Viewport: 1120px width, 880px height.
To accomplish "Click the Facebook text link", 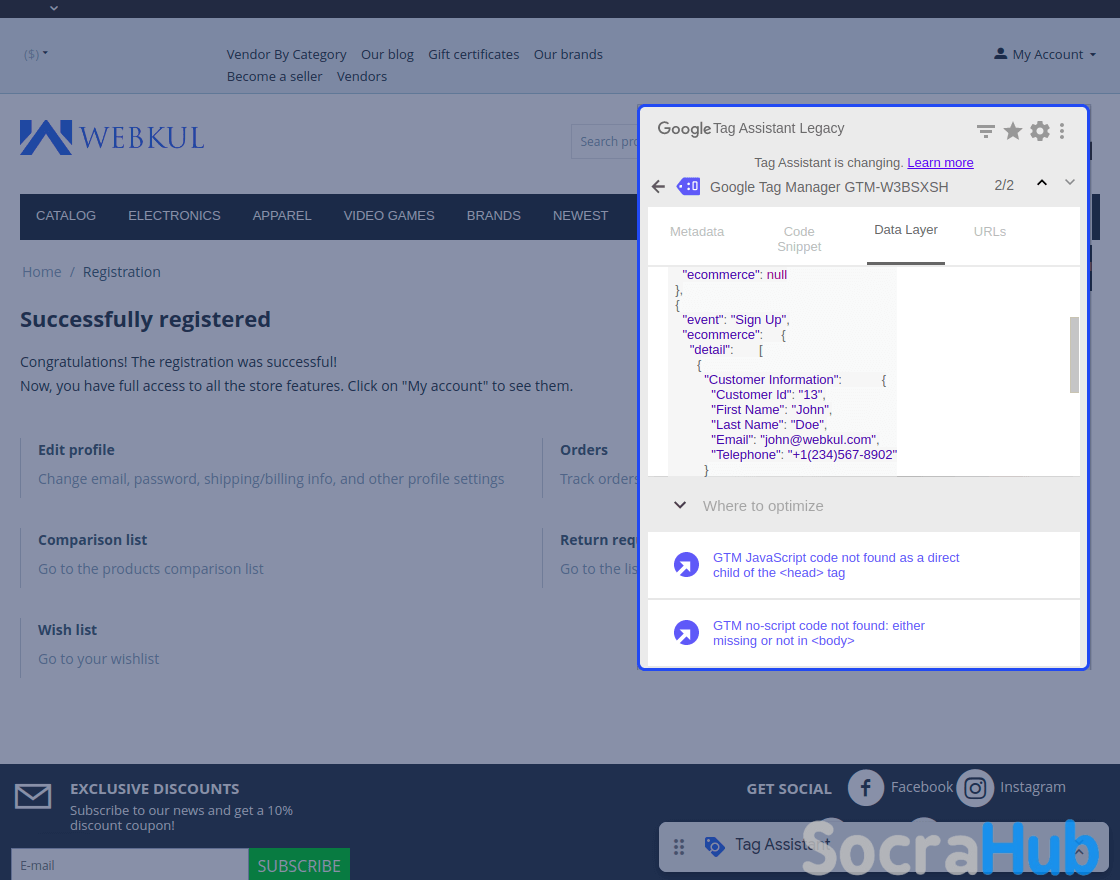I will tap(921, 787).
